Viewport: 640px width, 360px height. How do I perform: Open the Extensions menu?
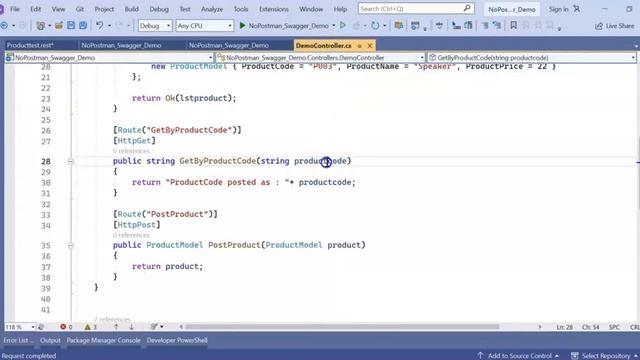tap(273, 9)
